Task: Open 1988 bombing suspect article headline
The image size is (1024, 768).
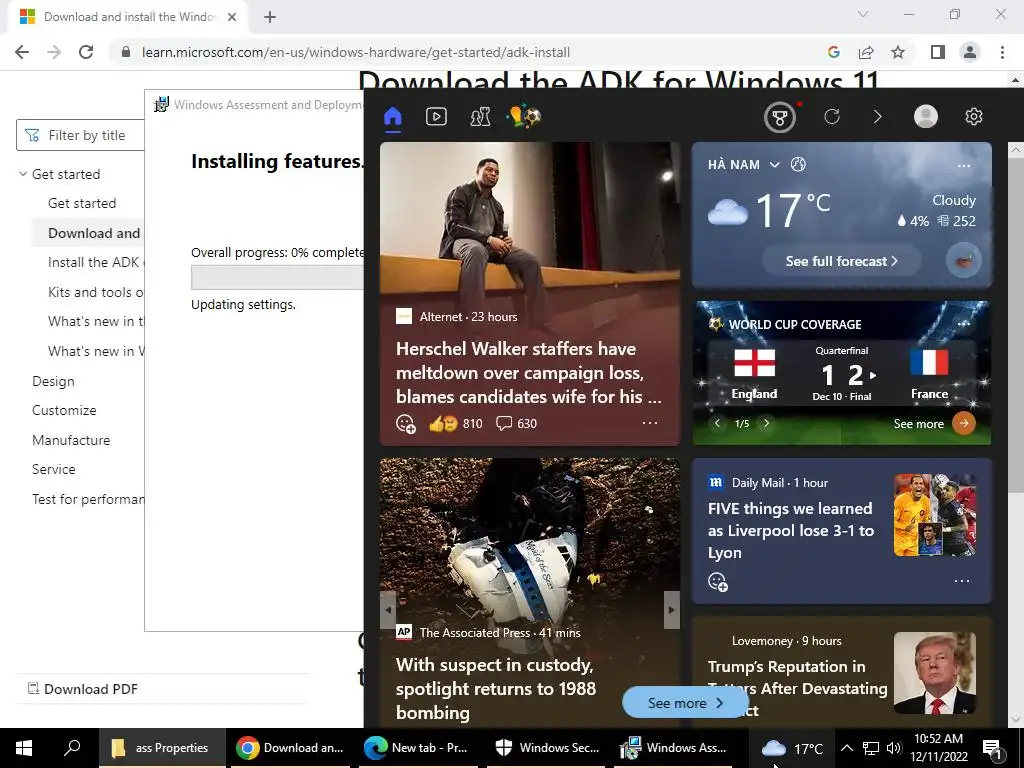Action: [x=496, y=688]
